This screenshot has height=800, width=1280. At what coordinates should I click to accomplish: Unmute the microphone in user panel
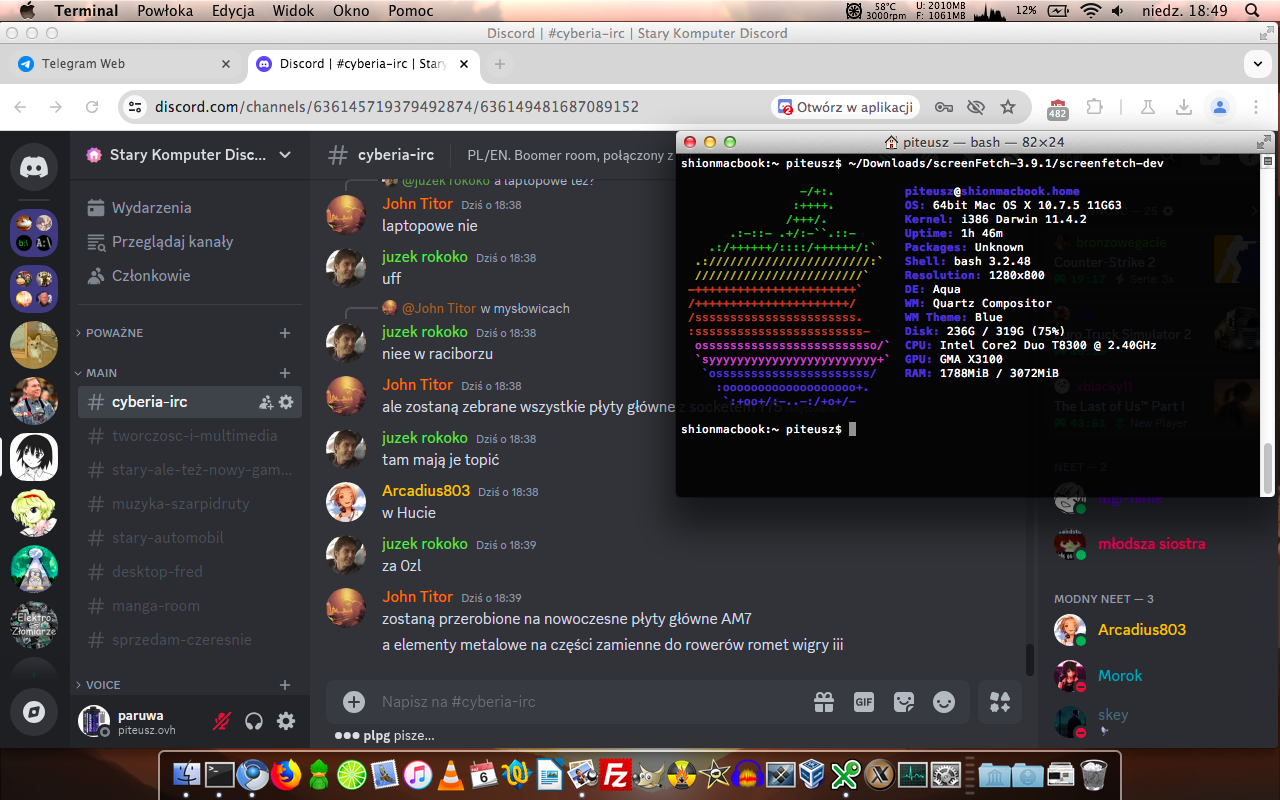pyautogui.click(x=222, y=721)
